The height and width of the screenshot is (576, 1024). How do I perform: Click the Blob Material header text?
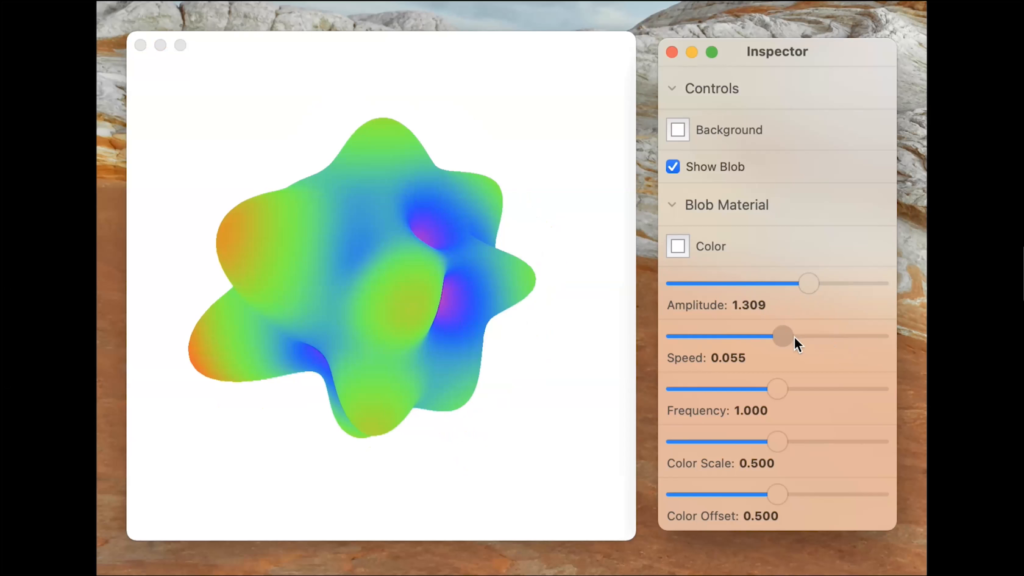727,205
